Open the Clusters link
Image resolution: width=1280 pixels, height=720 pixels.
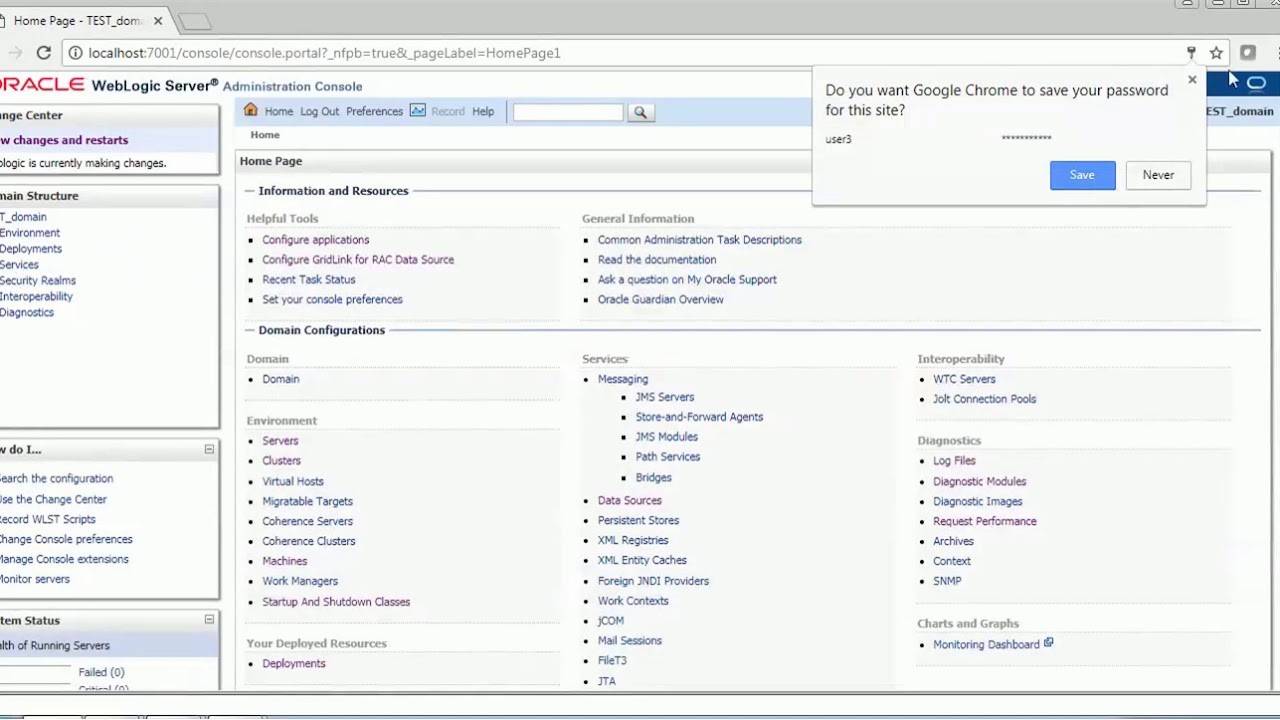point(281,461)
